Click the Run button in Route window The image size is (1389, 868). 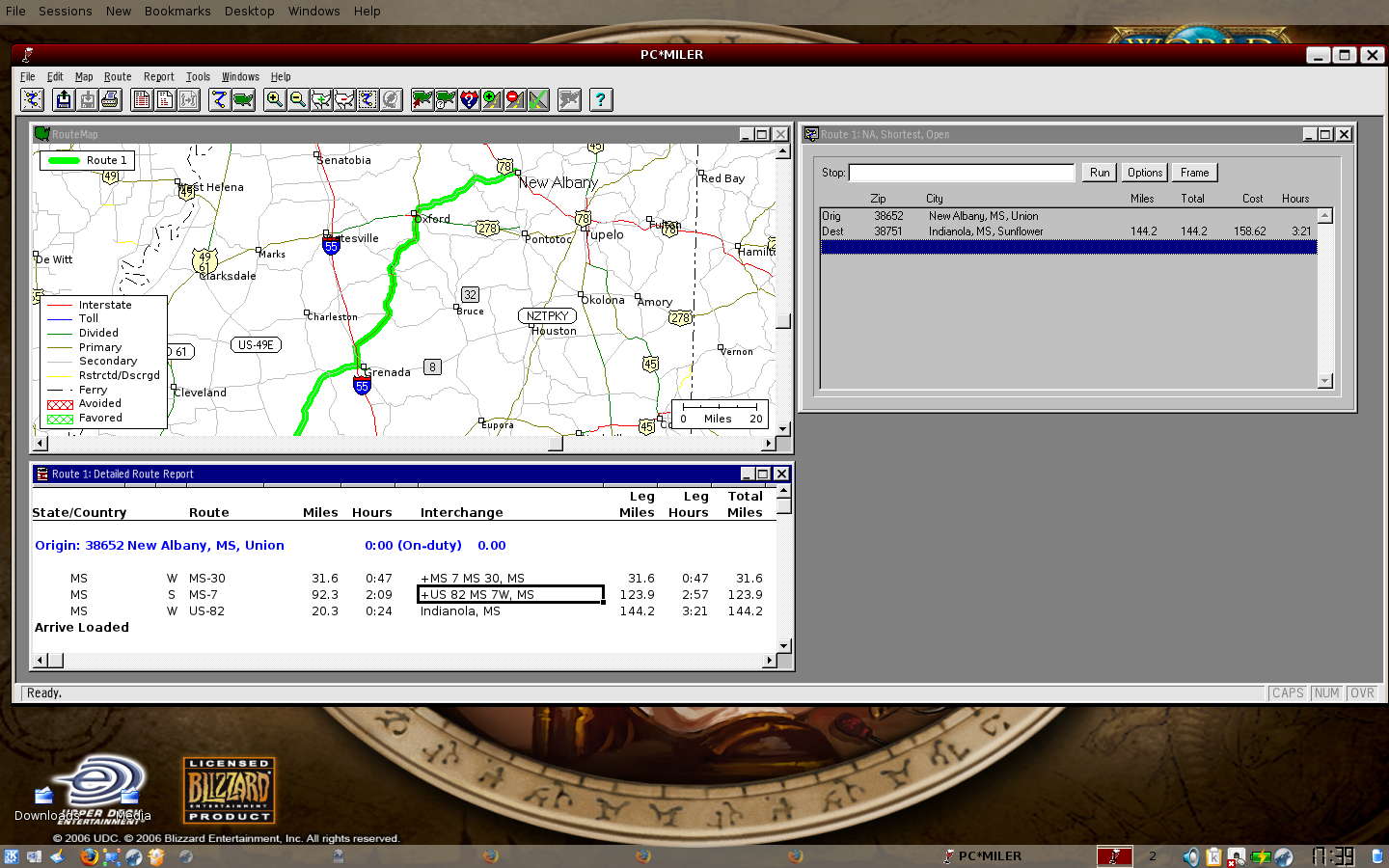point(1100,173)
